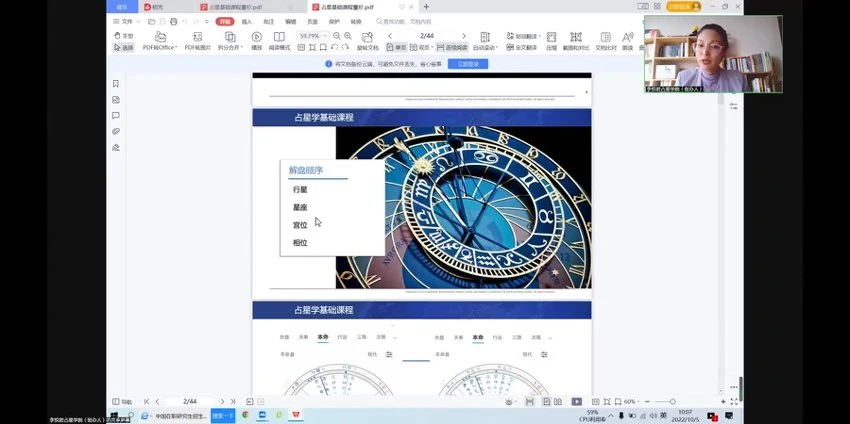Click the 立即登录 button in top right
Screen dimensions: 850x424
pyautogui.click(x=683, y=7)
